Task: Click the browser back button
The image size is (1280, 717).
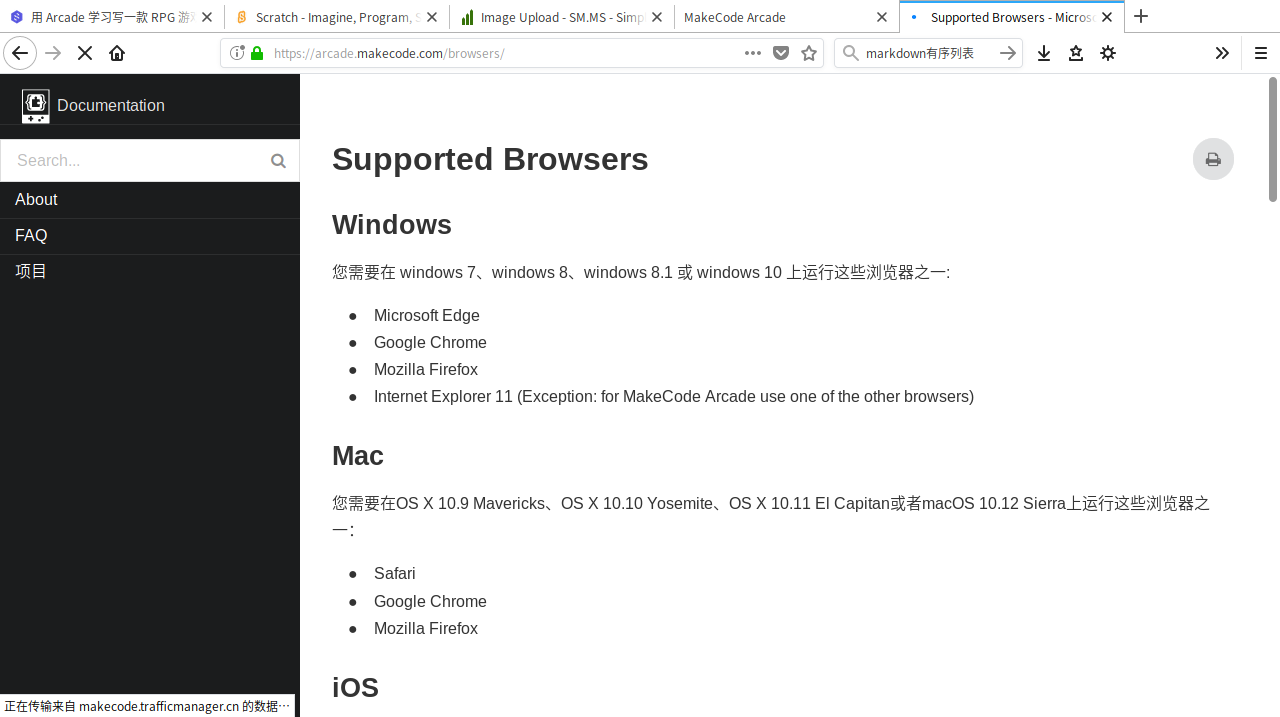Action: pos(20,53)
